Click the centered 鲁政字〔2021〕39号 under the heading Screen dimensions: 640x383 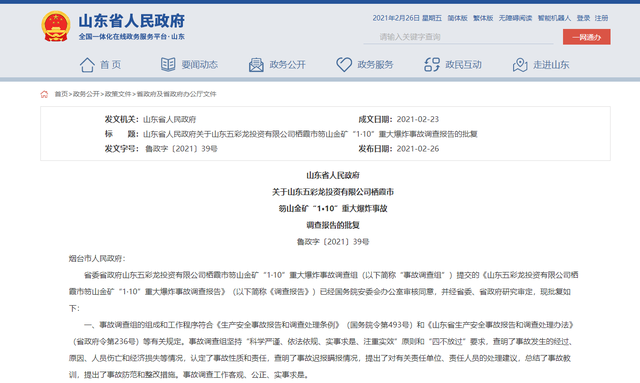333,242
